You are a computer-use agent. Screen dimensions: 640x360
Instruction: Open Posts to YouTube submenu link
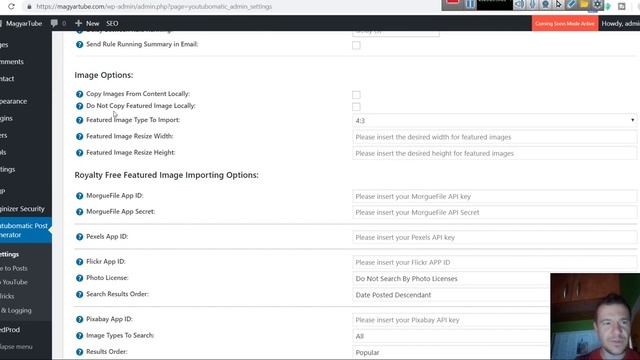26,282
